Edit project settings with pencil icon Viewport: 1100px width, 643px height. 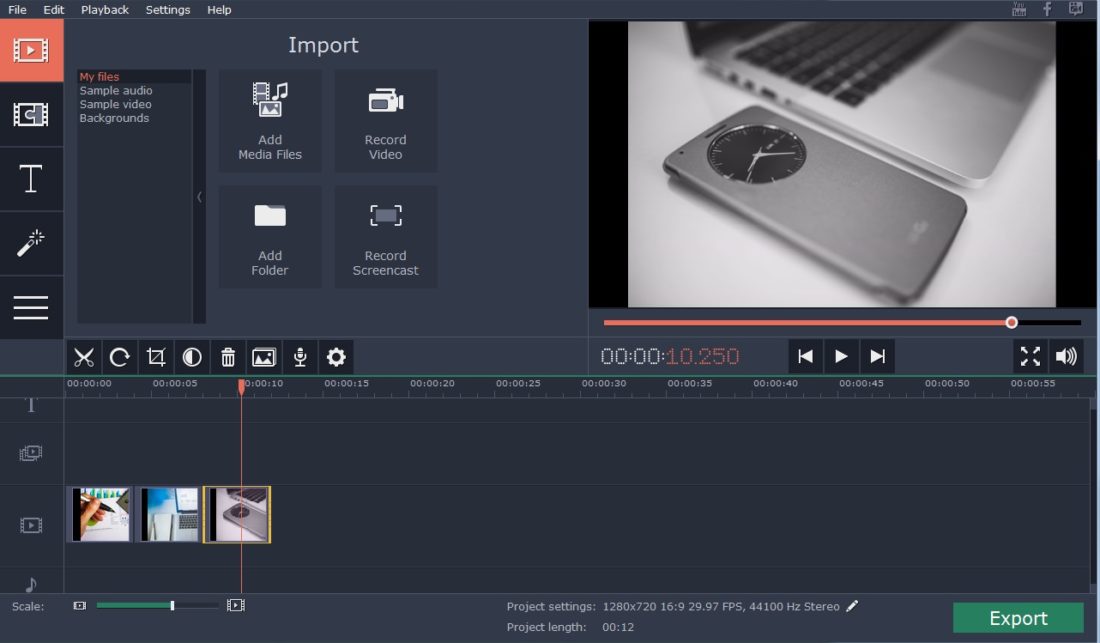(852, 606)
